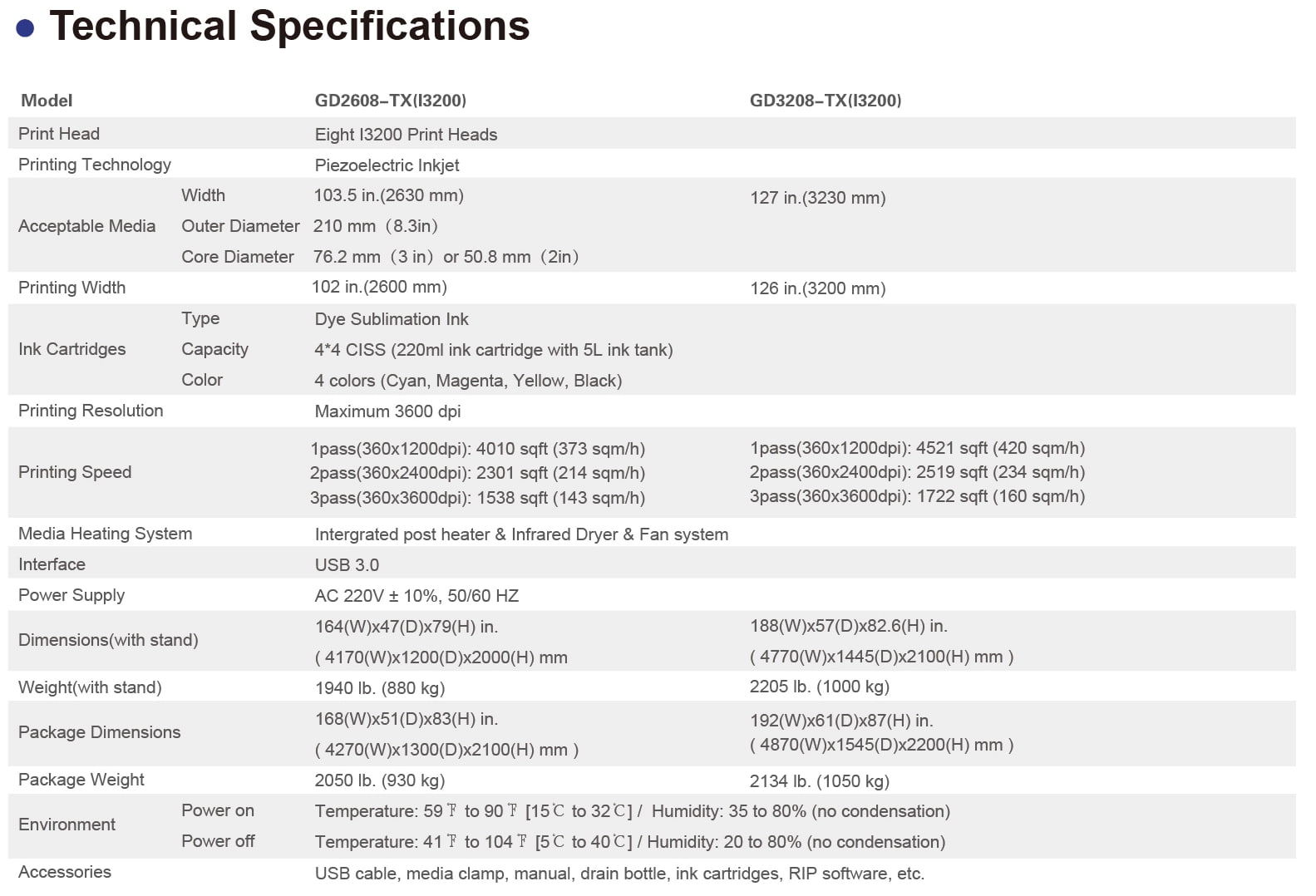
Task: Select the Media Heating System label
Action: click(x=105, y=534)
